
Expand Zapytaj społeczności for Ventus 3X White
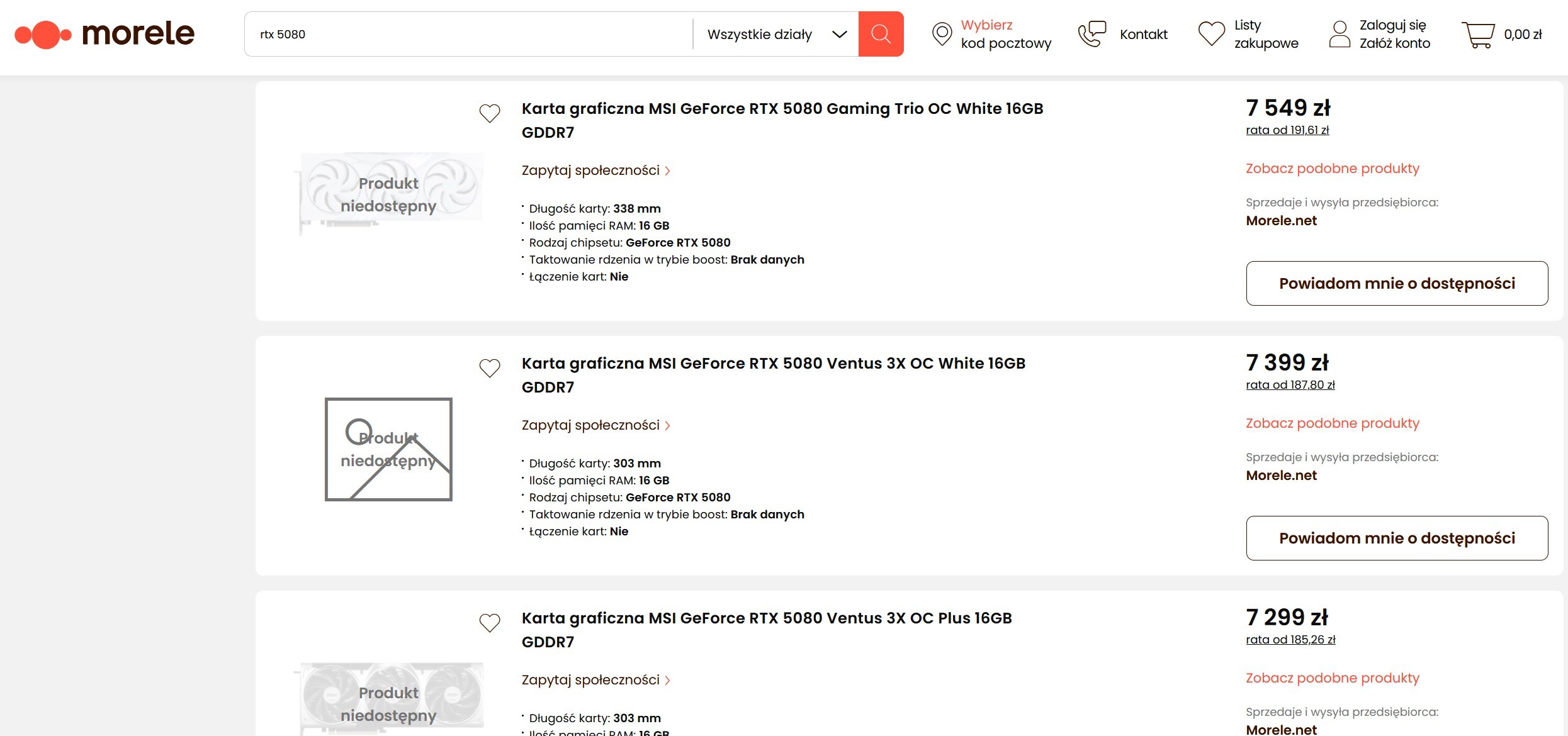(x=595, y=425)
